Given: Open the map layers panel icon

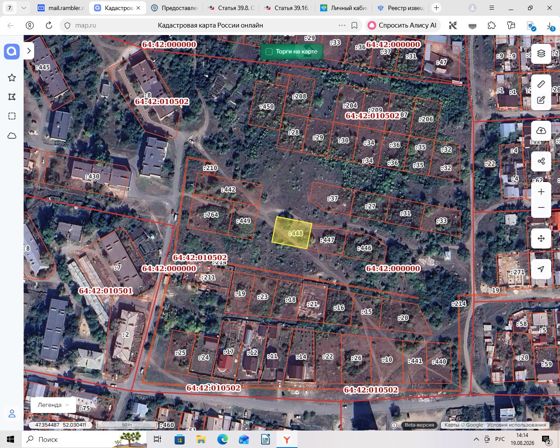Looking at the screenshot, I should [541, 54].
